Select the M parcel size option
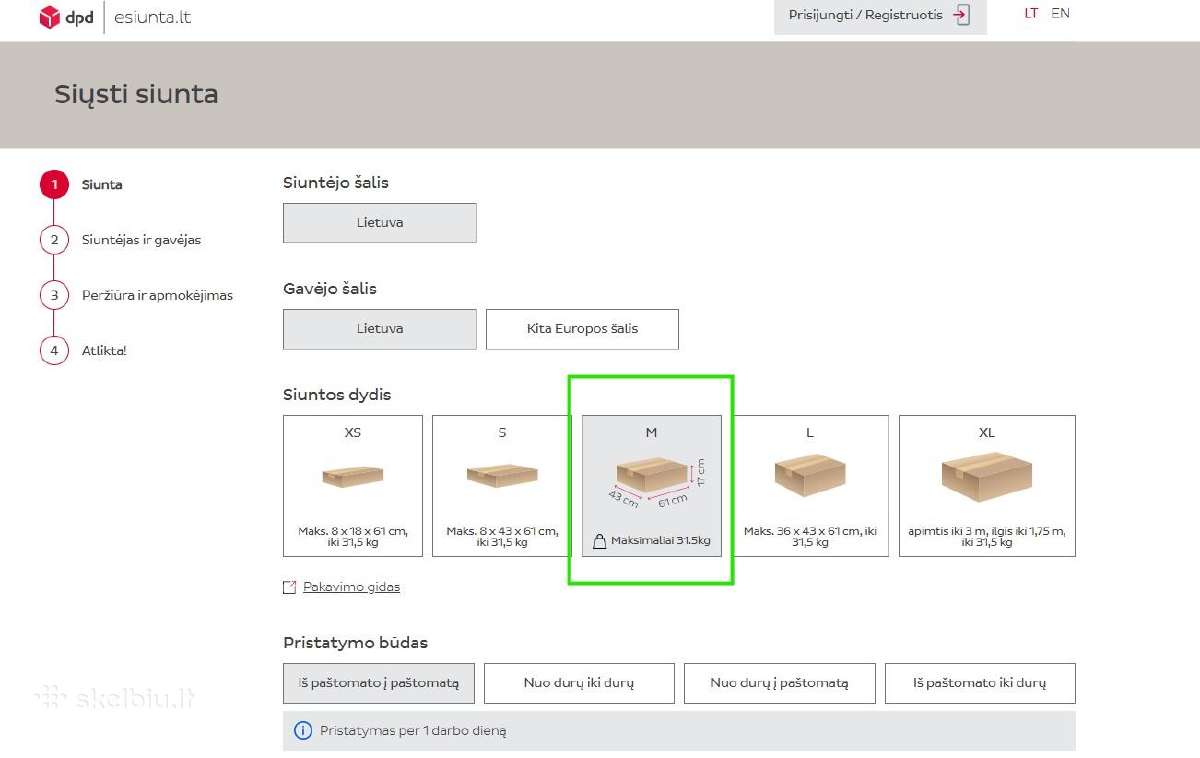 652,486
